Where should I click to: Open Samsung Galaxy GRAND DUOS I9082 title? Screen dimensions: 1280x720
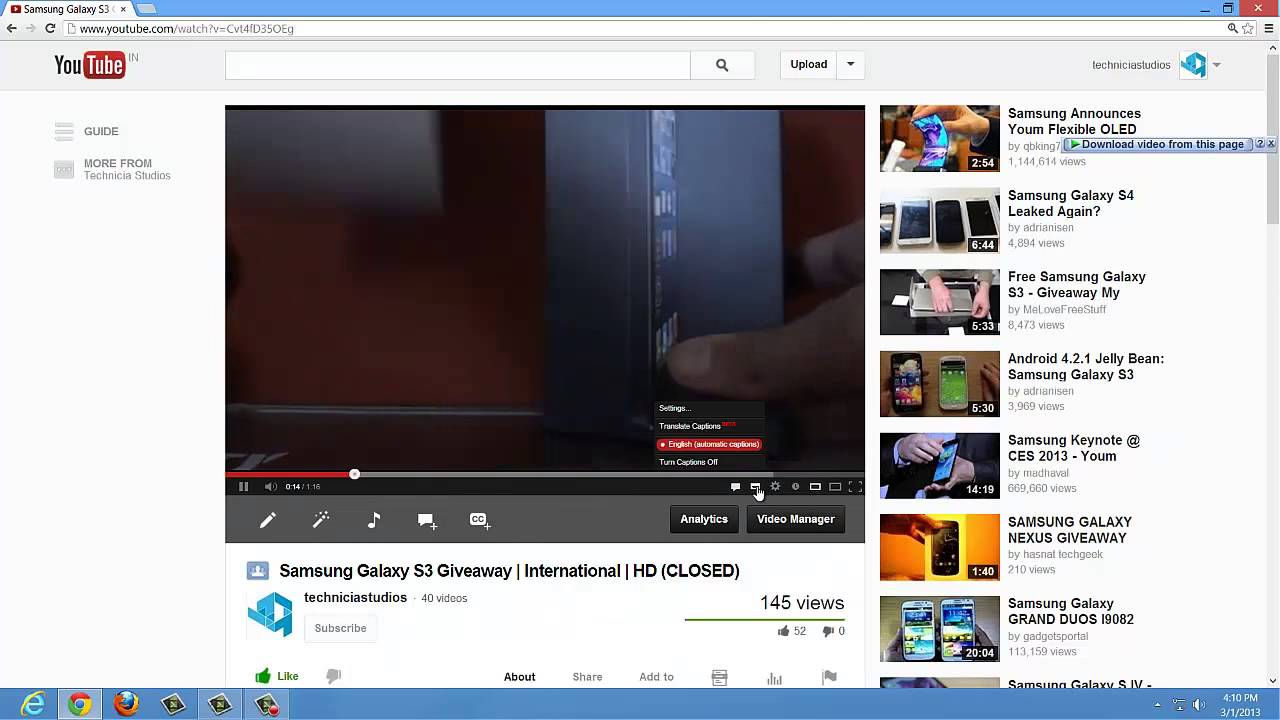(x=1071, y=611)
